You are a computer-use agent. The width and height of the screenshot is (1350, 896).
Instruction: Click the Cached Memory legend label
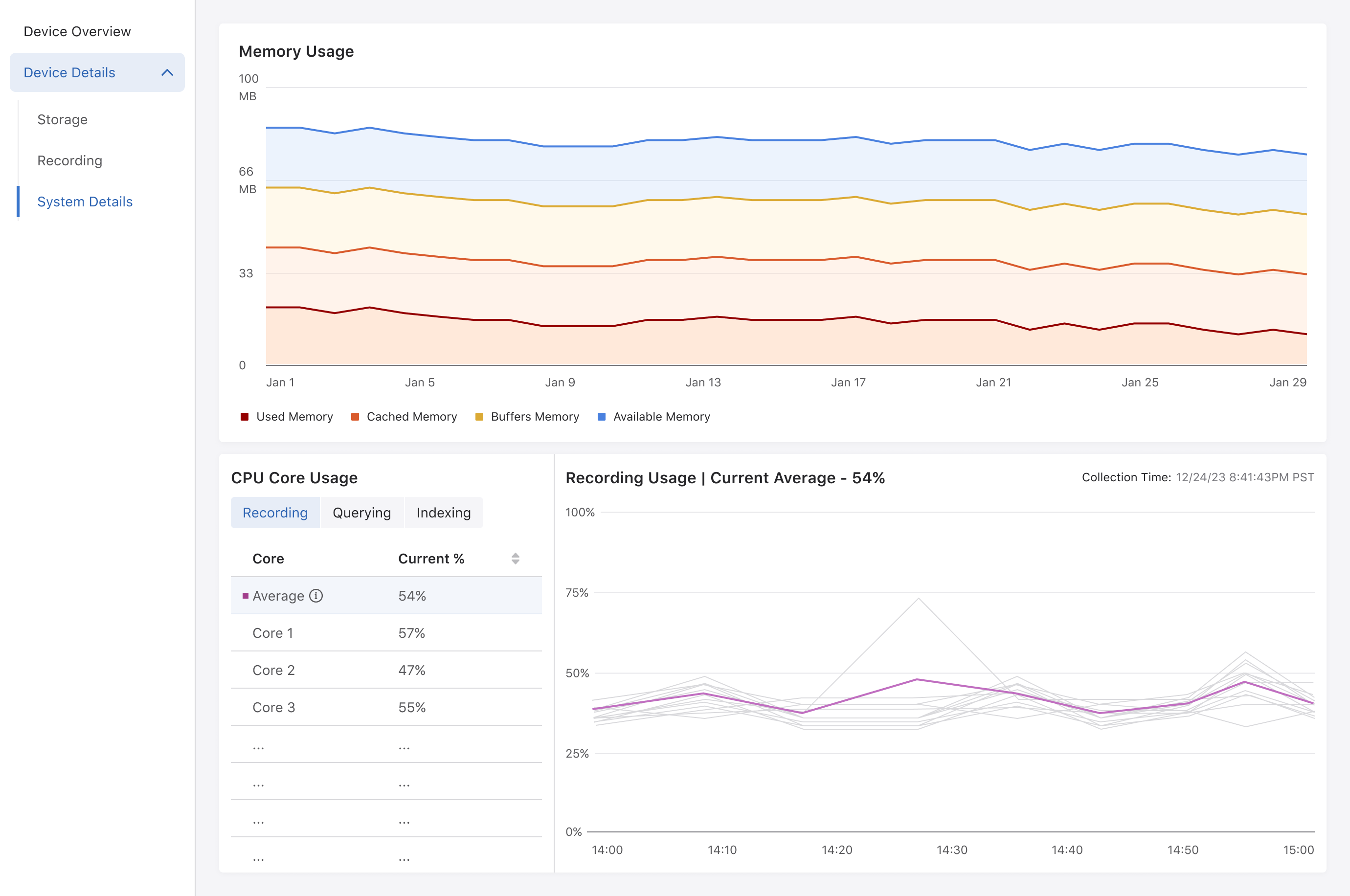point(412,417)
